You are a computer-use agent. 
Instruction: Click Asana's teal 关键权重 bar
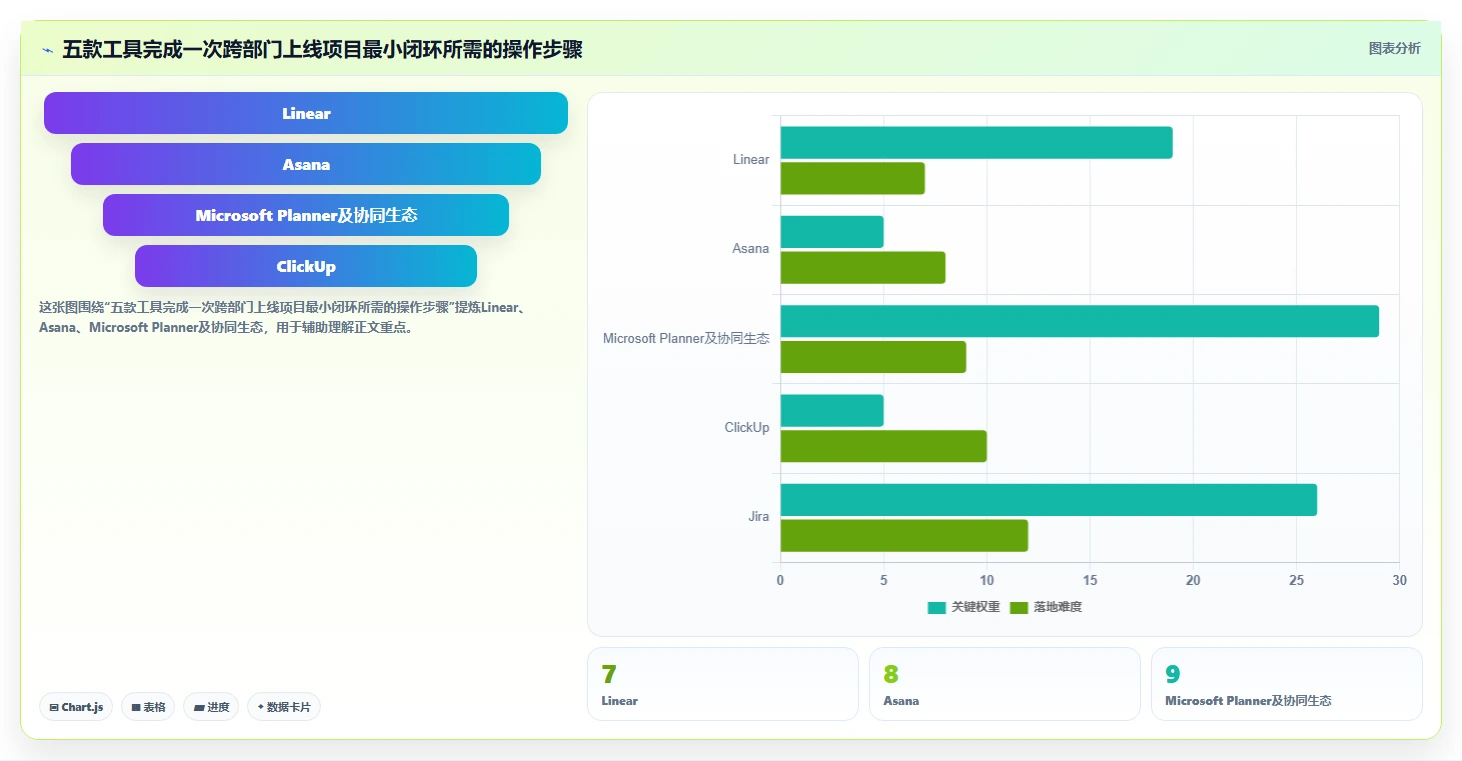[832, 232]
